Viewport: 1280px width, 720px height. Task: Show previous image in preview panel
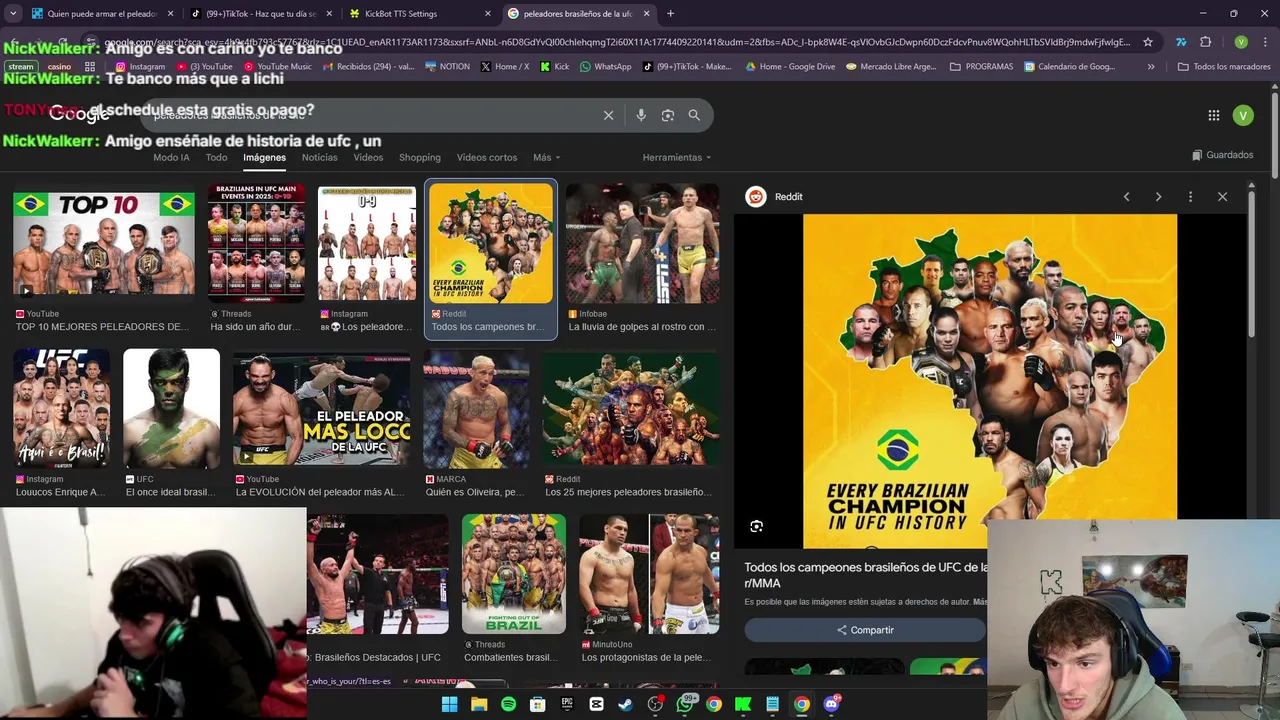[1126, 197]
